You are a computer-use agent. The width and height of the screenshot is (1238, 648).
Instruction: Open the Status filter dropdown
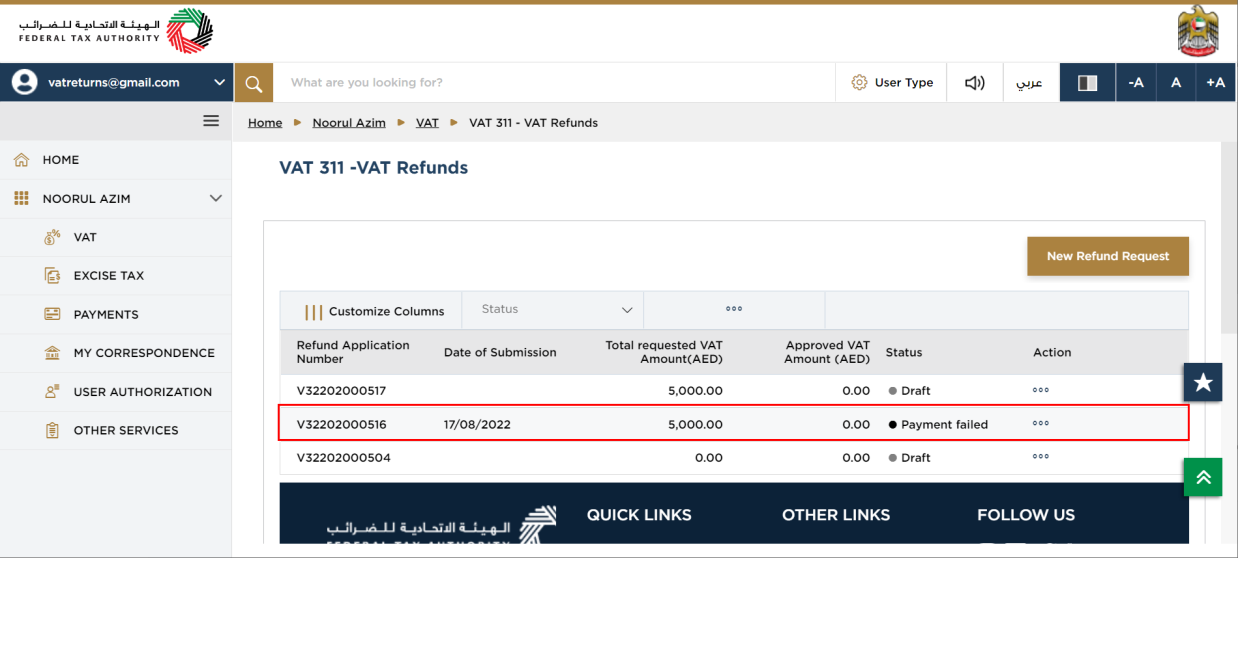click(553, 310)
